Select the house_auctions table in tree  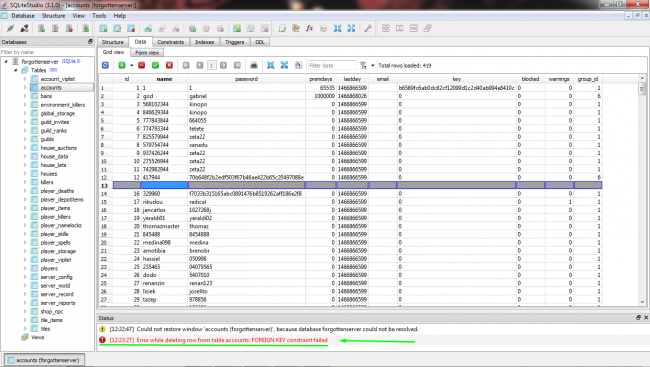click(x=58, y=148)
